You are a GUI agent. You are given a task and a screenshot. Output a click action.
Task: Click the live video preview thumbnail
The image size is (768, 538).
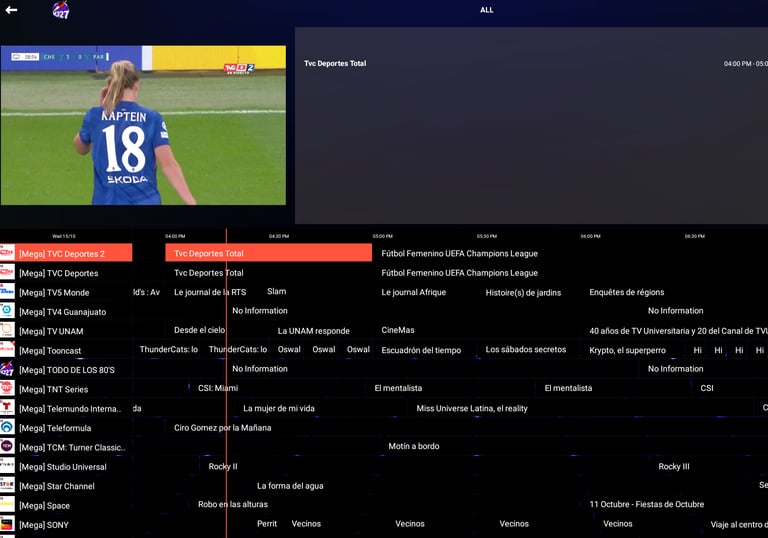143,125
